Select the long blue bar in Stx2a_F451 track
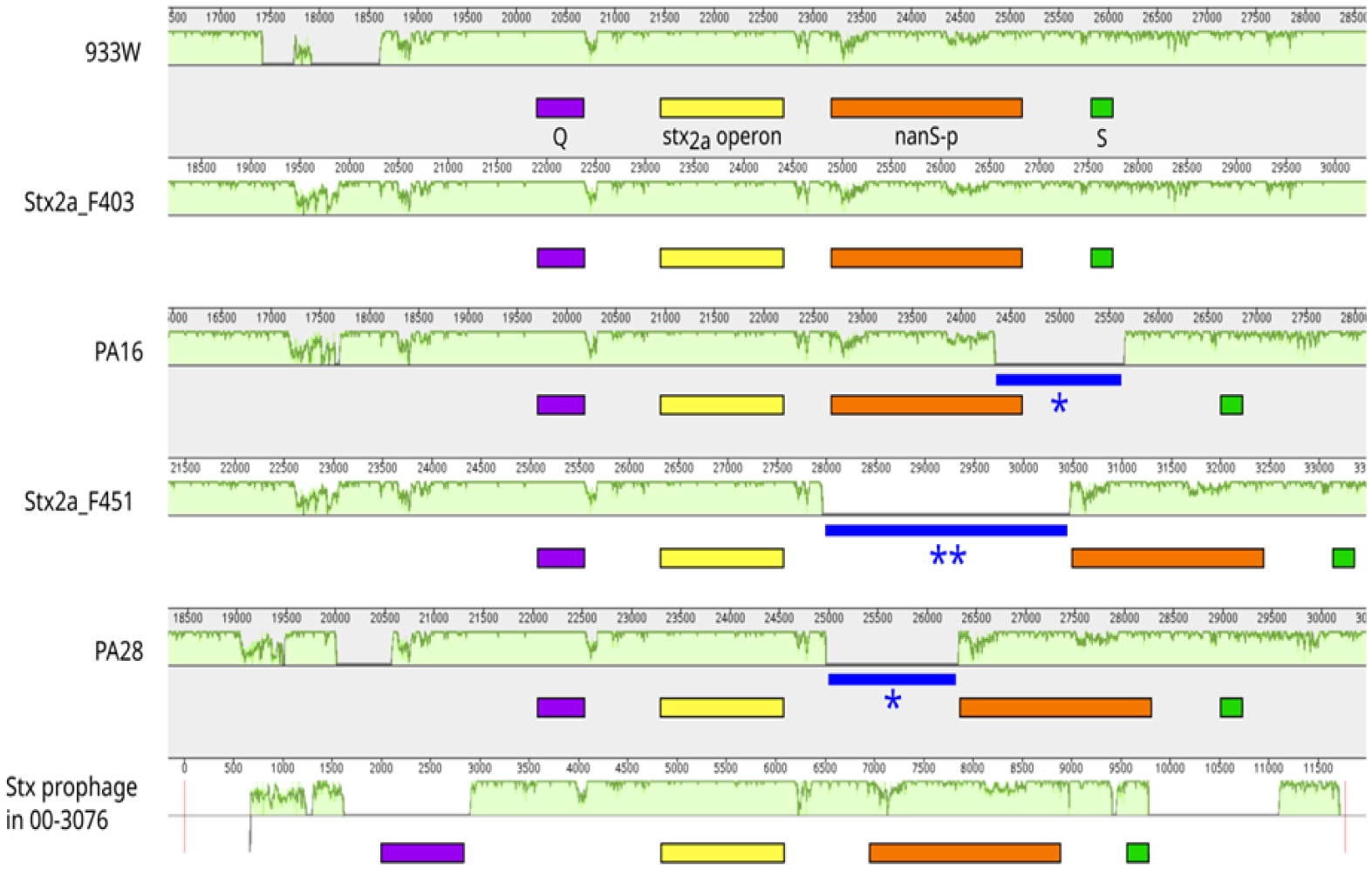This screenshot has height=870, width=1372. click(x=945, y=530)
